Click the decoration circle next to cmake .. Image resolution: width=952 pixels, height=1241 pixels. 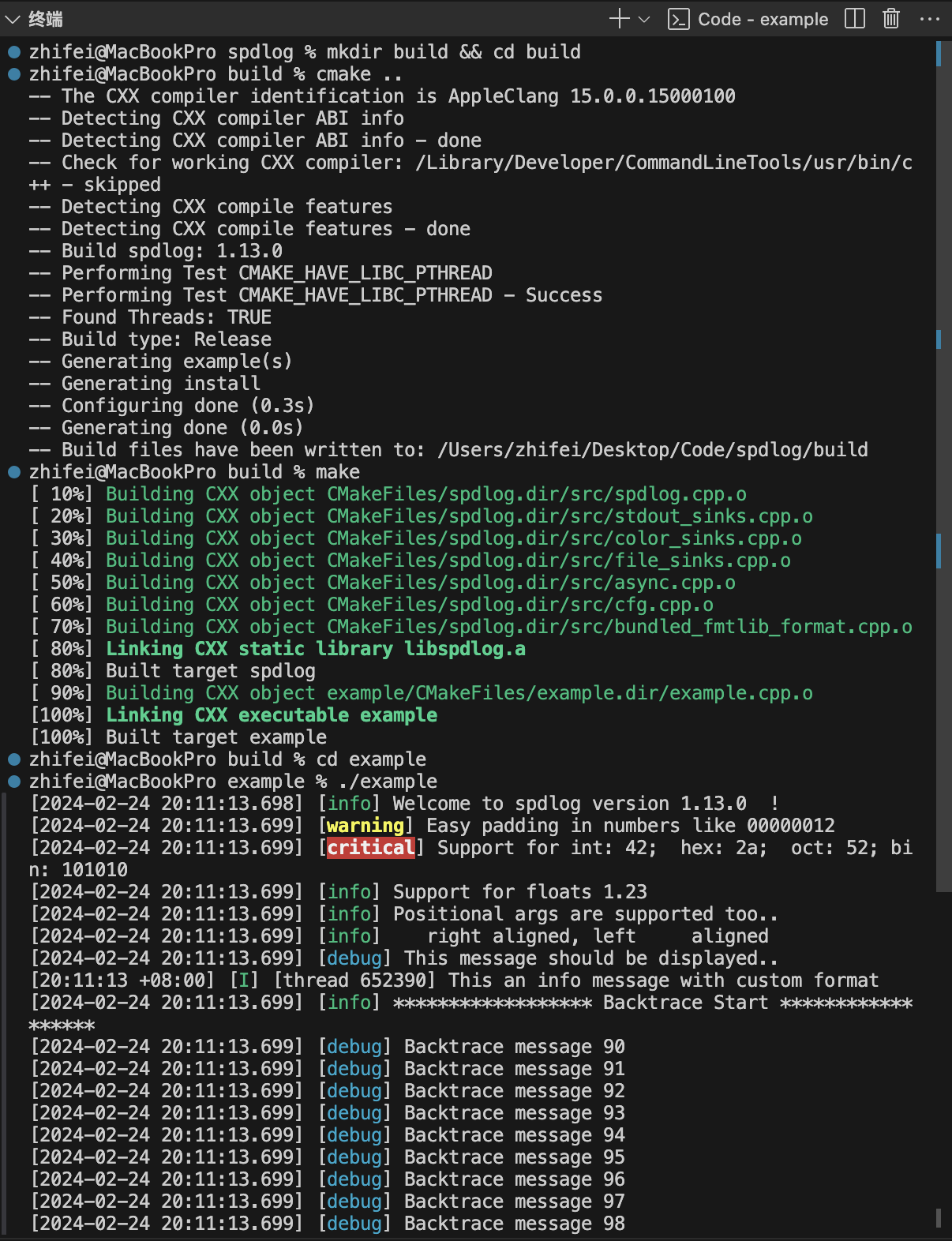pos(13,73)
